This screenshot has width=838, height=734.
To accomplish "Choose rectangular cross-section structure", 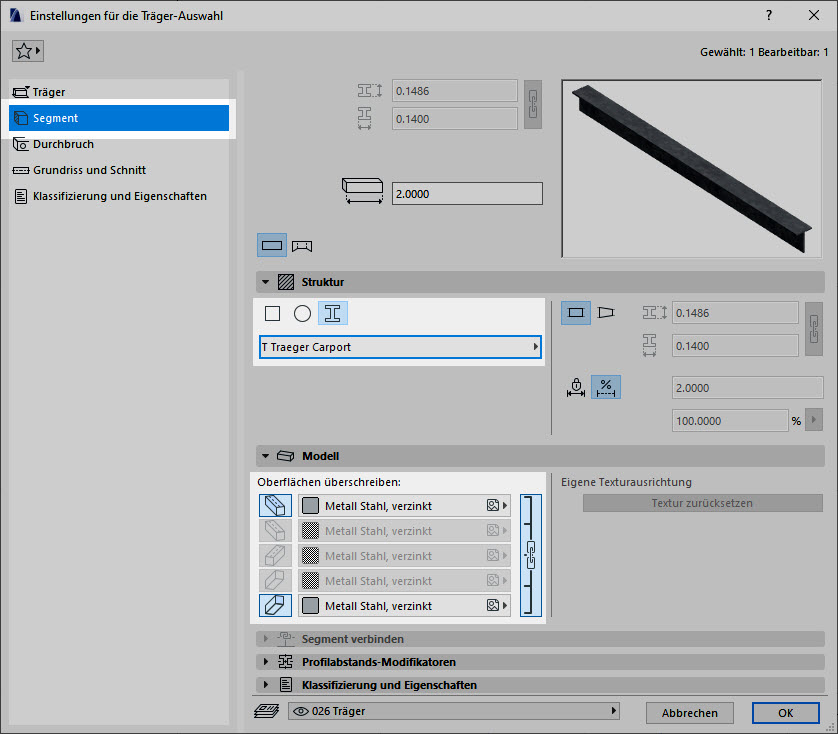I will pyautogui.click(x=273, y=313).
